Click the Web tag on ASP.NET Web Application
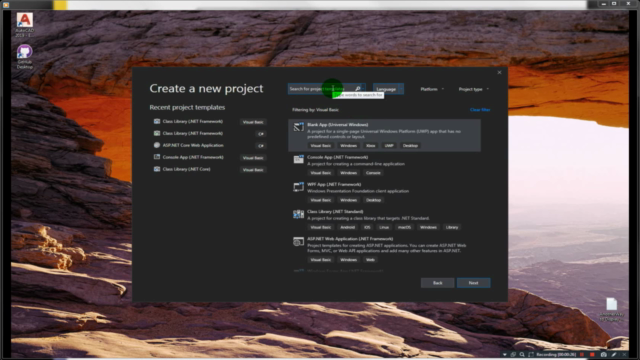The image size is (640, 360). [370, 260]
